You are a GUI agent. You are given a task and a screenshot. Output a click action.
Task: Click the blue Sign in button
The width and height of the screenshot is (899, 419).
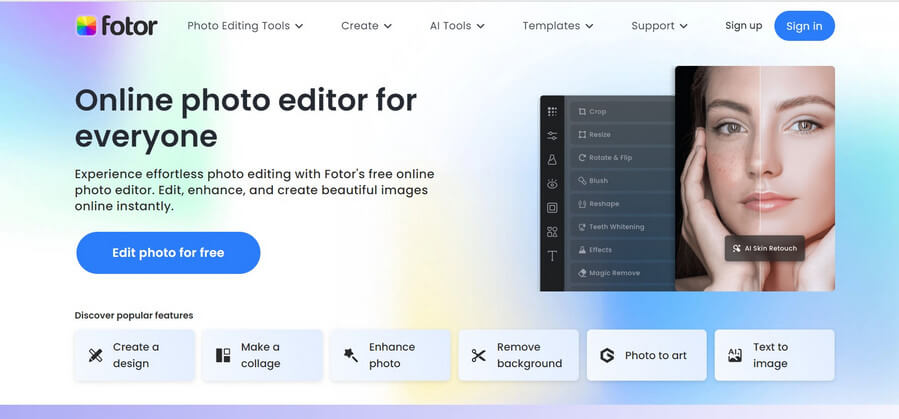804,26
